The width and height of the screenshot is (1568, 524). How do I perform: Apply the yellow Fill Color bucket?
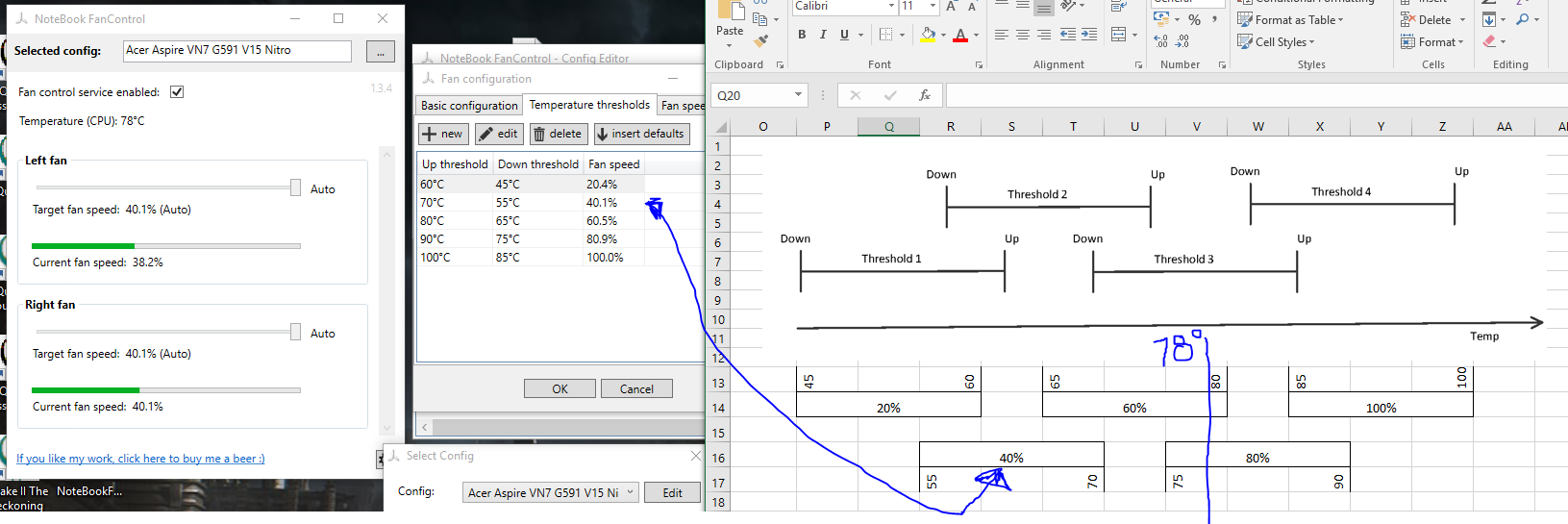click(x=928, y=35)
